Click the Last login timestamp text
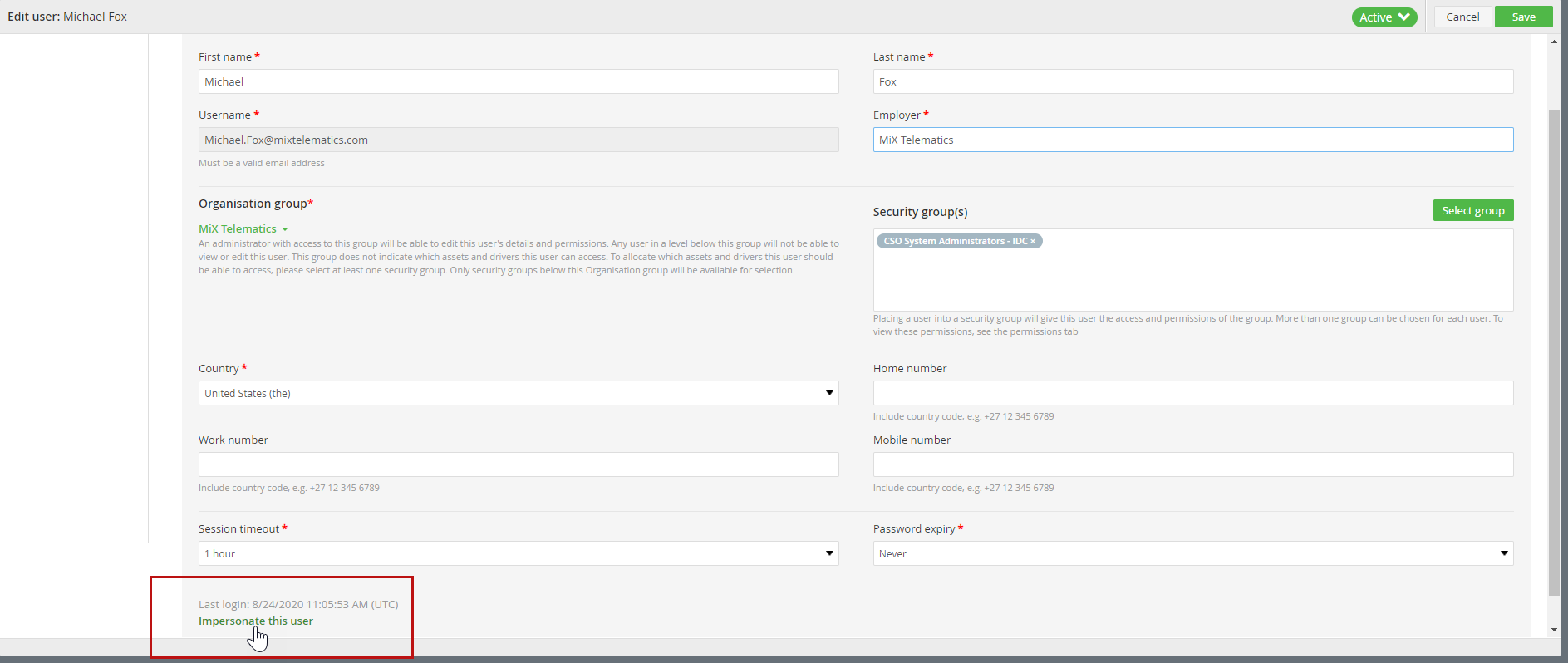Image resolution: width=1568 pixels, height=663 pixels. 298,604
